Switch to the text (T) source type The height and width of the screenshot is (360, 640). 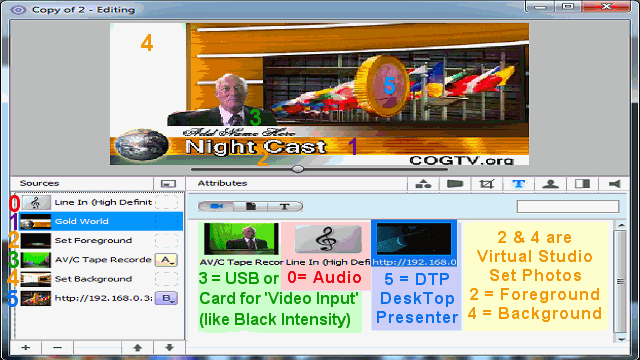[x=285, y=207]
